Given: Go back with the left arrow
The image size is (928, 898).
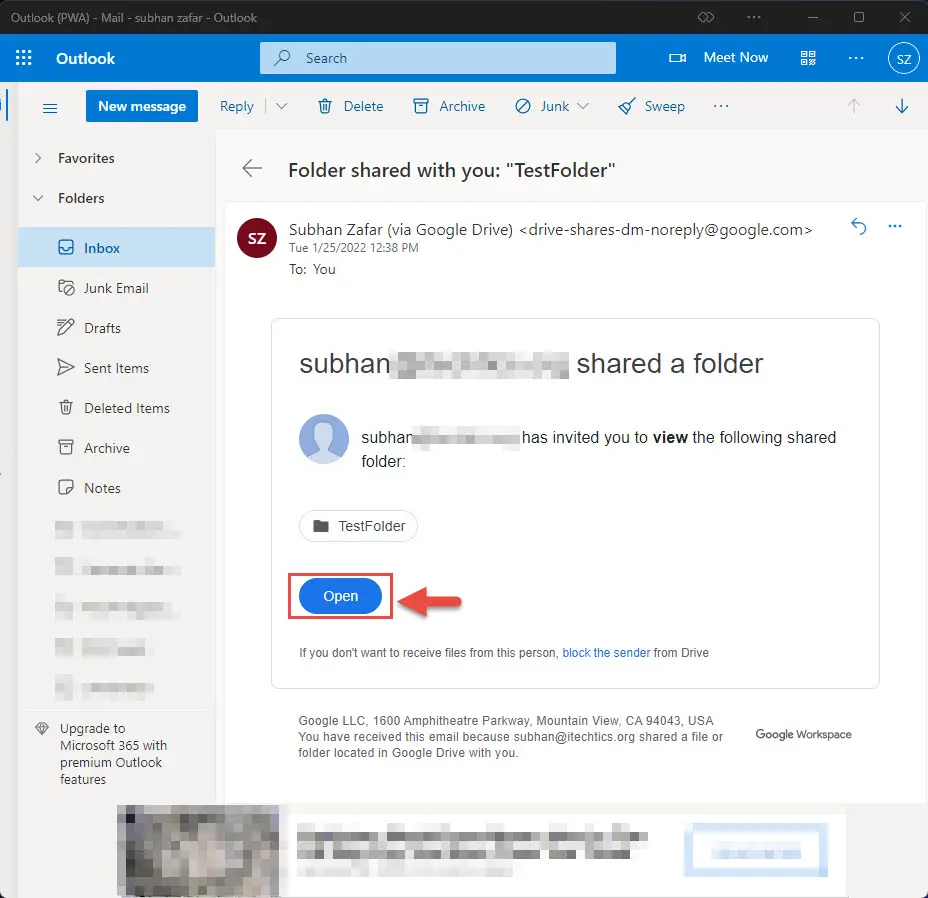Looking at the screenshot, I should click(x=252, y=168).
